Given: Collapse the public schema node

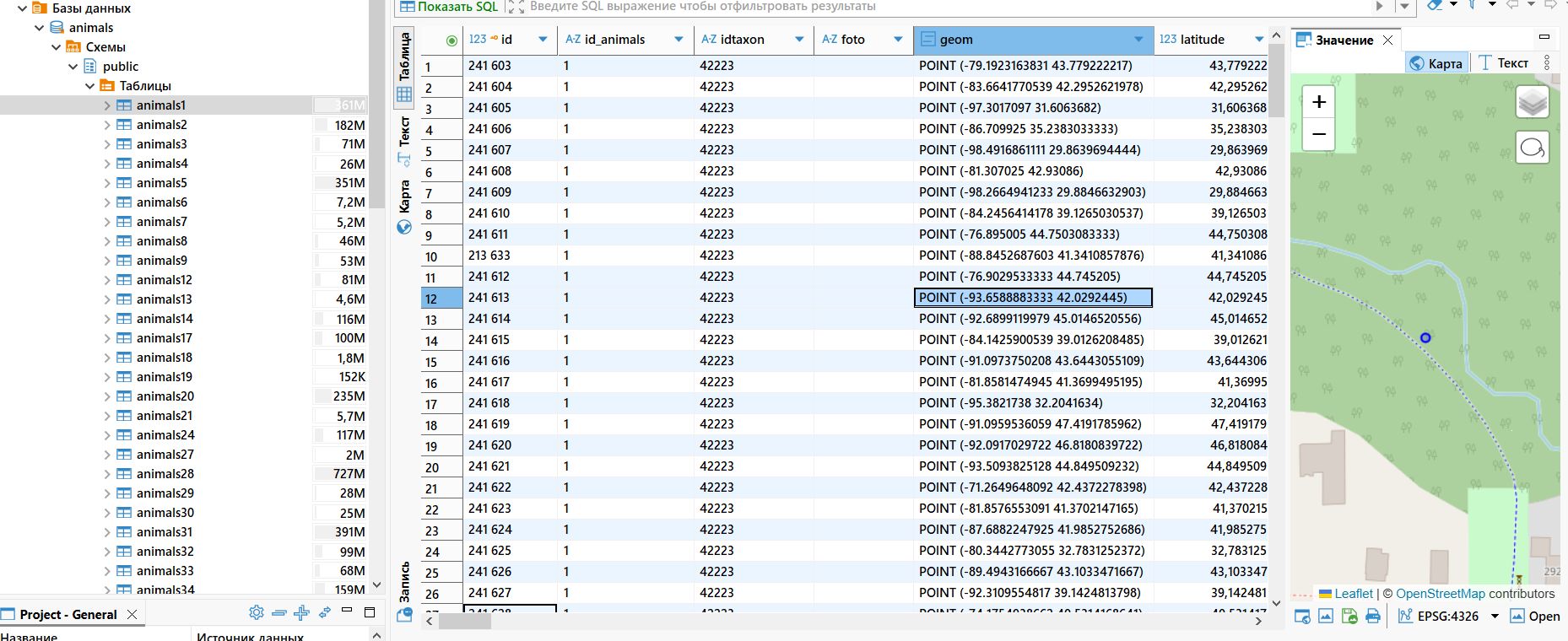Looking at the screenshot, I should pos(73,67).
